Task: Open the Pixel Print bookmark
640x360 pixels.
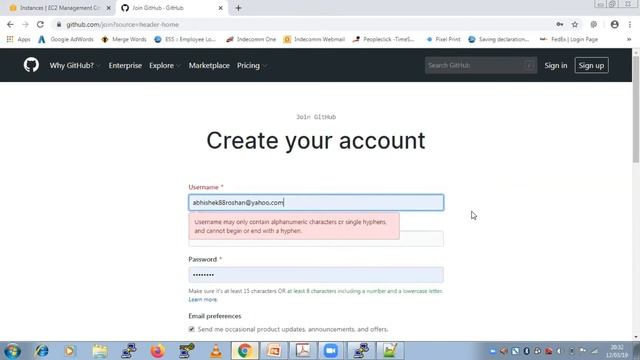Action: tap(443, 39)
